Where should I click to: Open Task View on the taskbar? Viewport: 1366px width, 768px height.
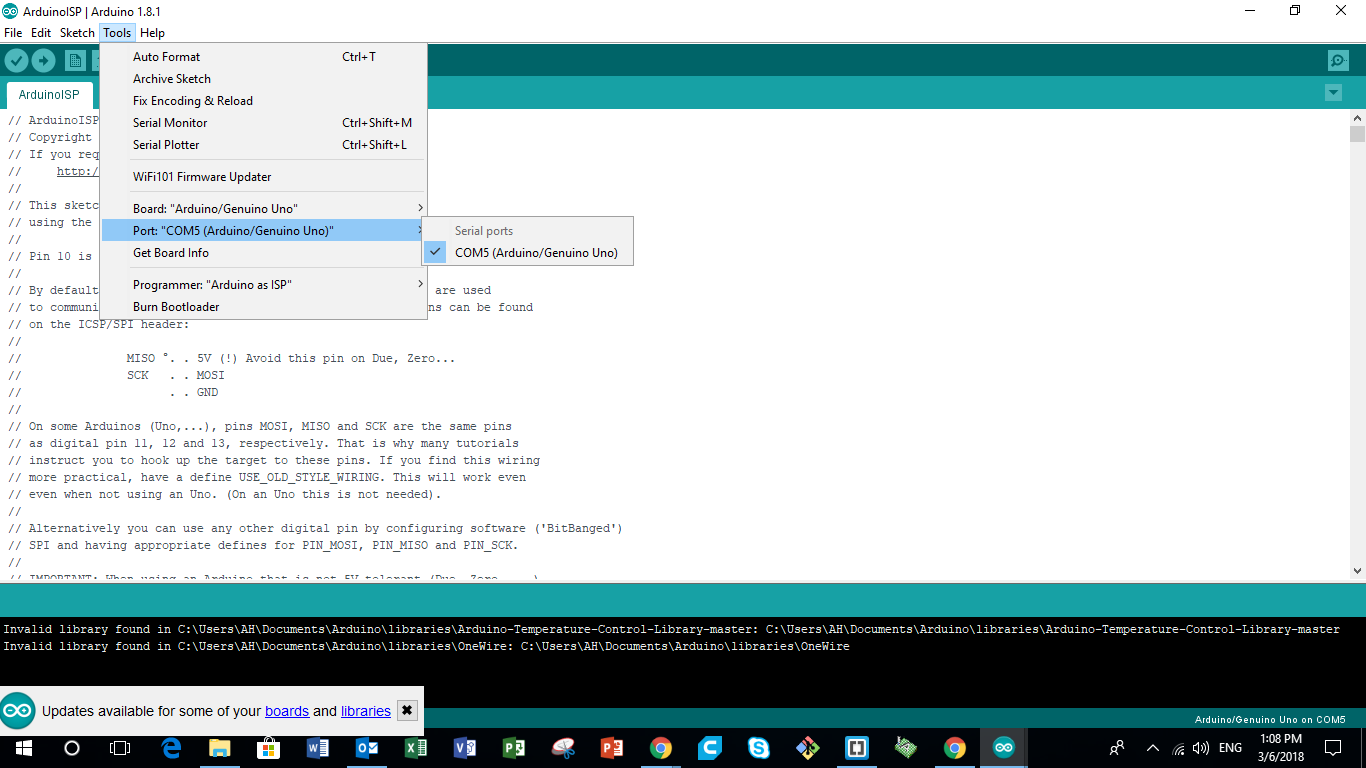(x=119, y=748)
